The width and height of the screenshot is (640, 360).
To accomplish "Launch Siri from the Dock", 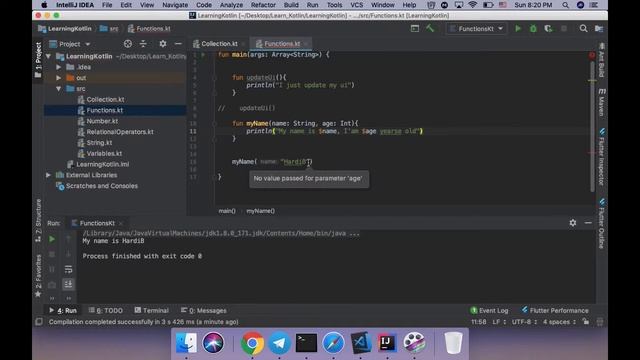I will coord(213,343).
